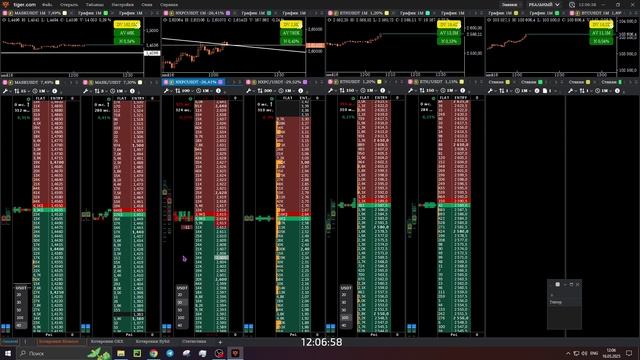Switch to Котировки OKX workspace tab
Screen dimensions: 640x360
(x=107, y=342)
